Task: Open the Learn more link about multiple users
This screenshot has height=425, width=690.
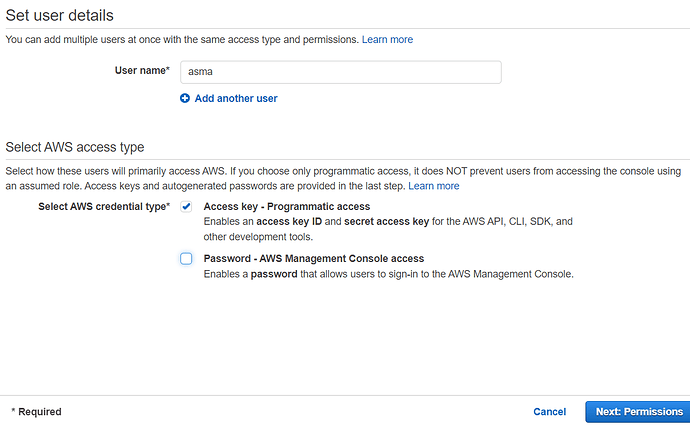Action: tap(387, 40)
